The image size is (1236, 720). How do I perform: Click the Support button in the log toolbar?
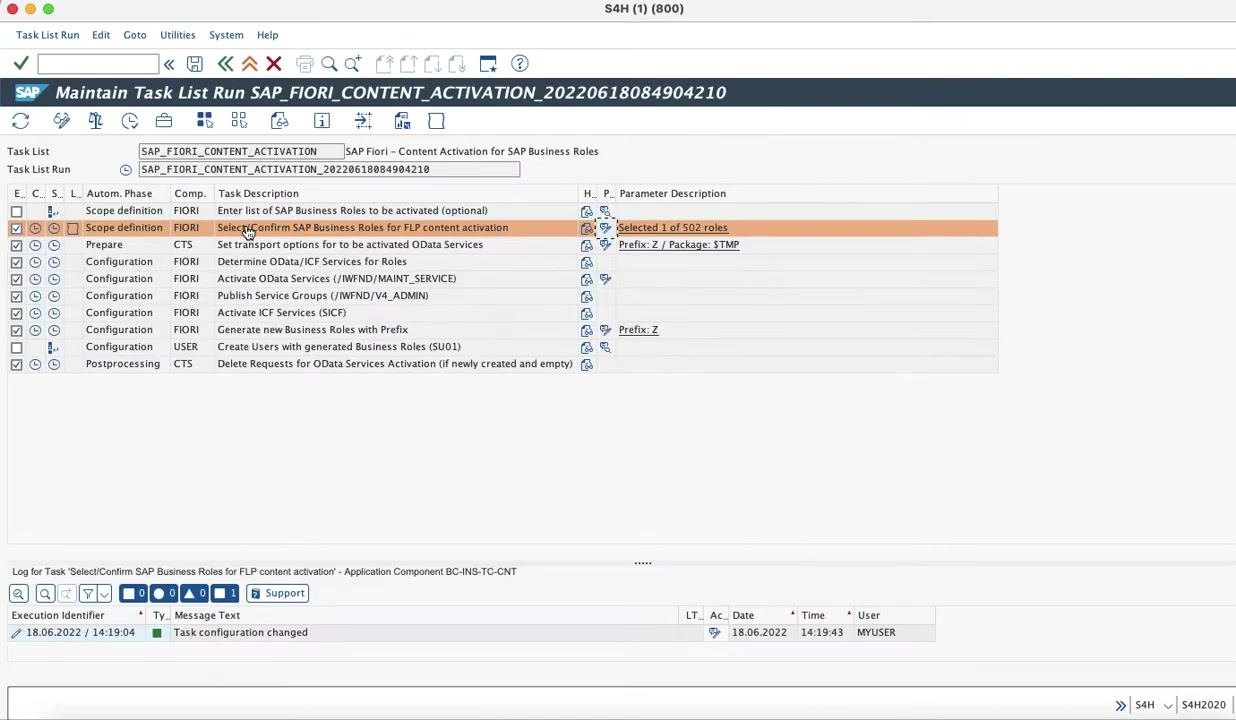click(x=277, y=593)
